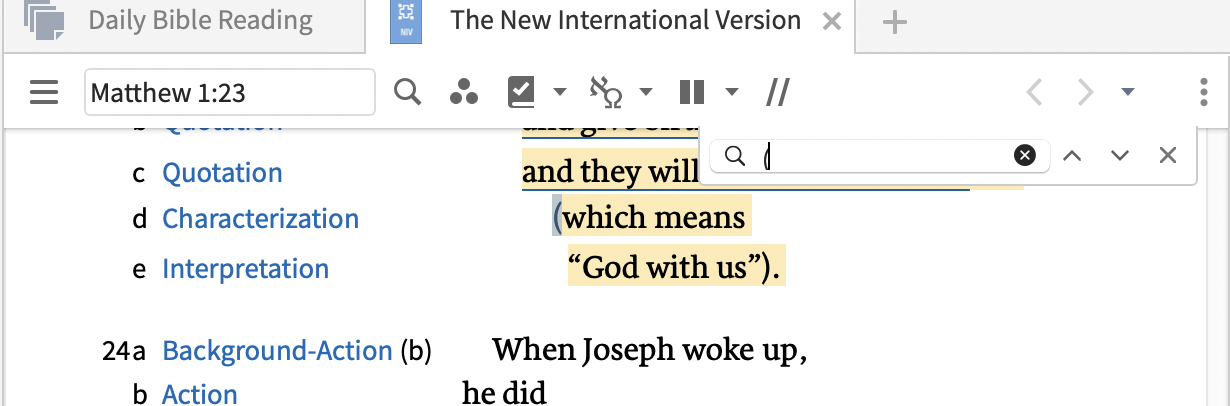Jump to next find result
The width and height of the screenshot is (1230, 406).
[x=1120, y=155]
